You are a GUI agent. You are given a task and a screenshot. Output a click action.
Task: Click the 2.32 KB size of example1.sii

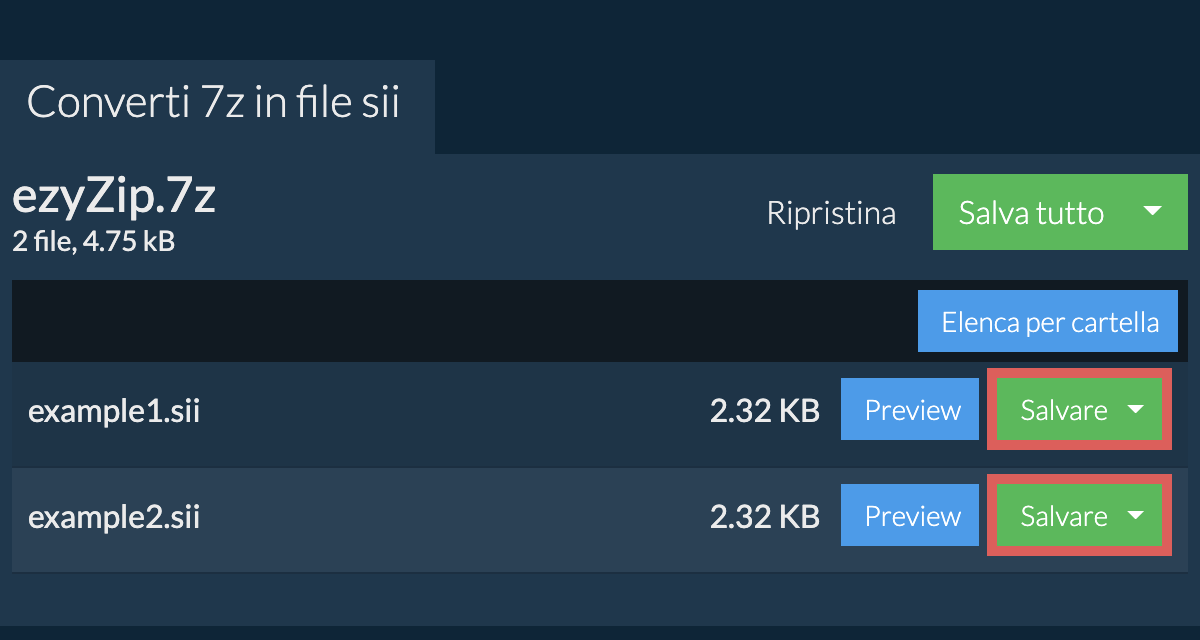coord(764,410)
